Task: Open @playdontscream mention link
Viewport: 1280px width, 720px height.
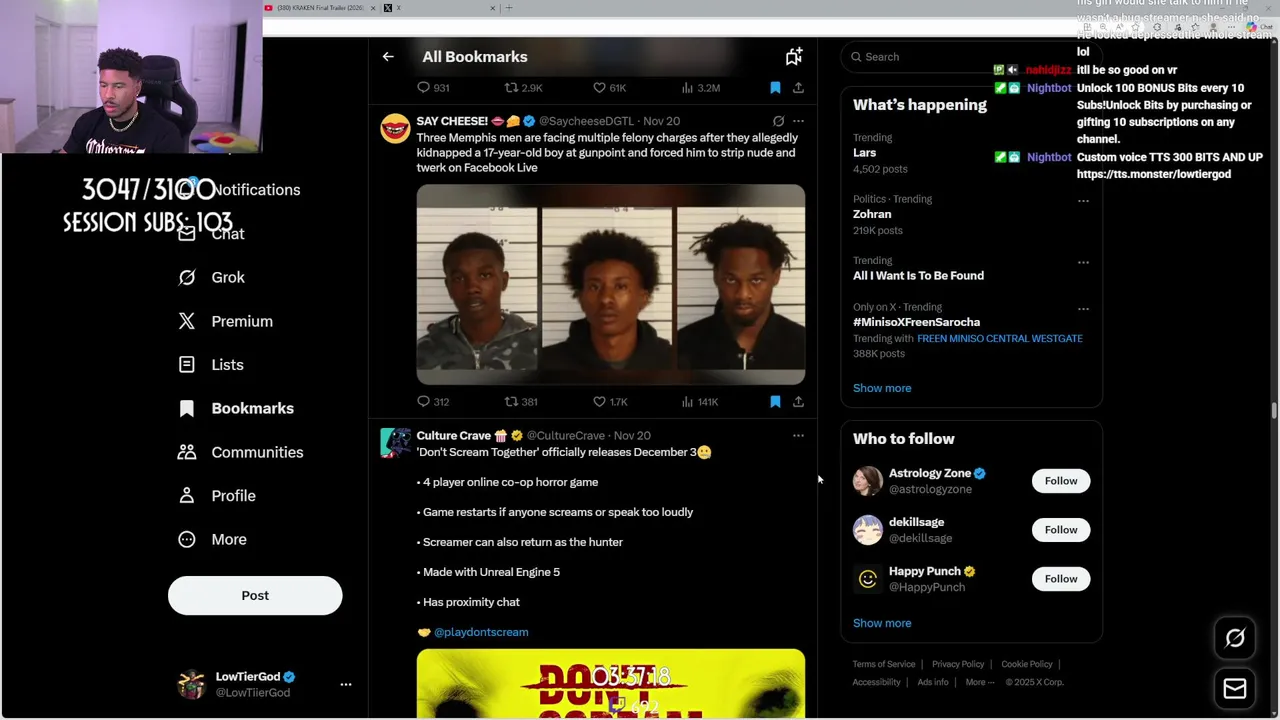Action: pos(481,632)
